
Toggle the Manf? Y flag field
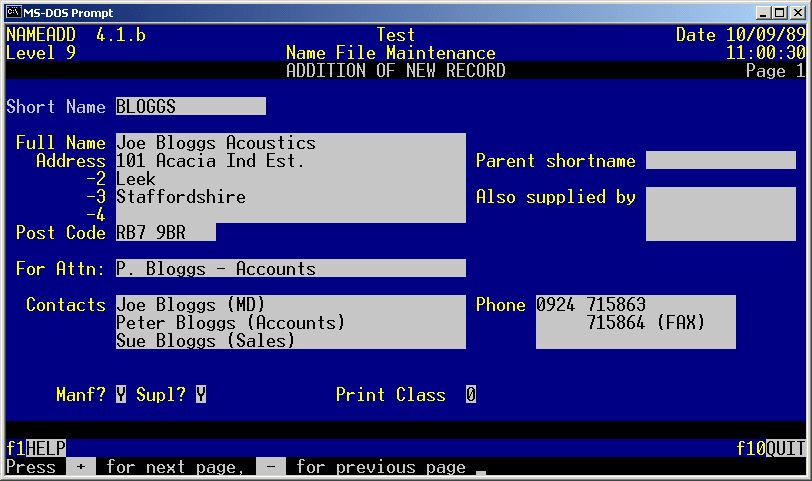tap(121, 395)
